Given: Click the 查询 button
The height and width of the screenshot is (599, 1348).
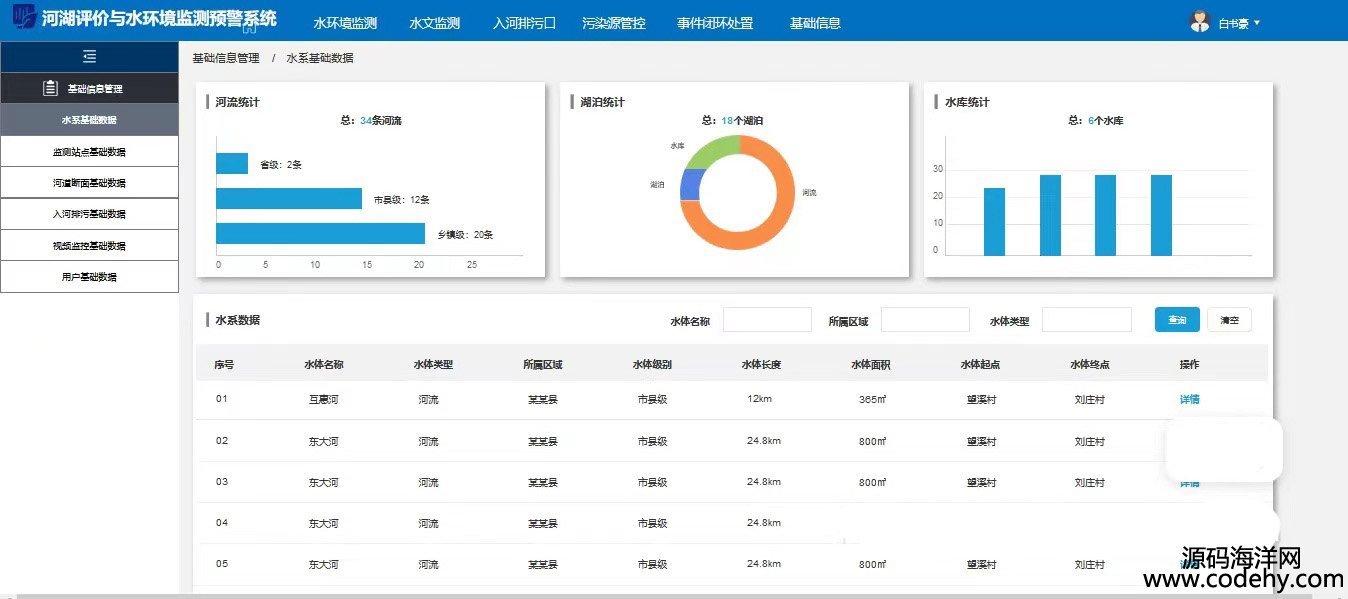Looking at the screenshot, I should [x=1177, y=320].
